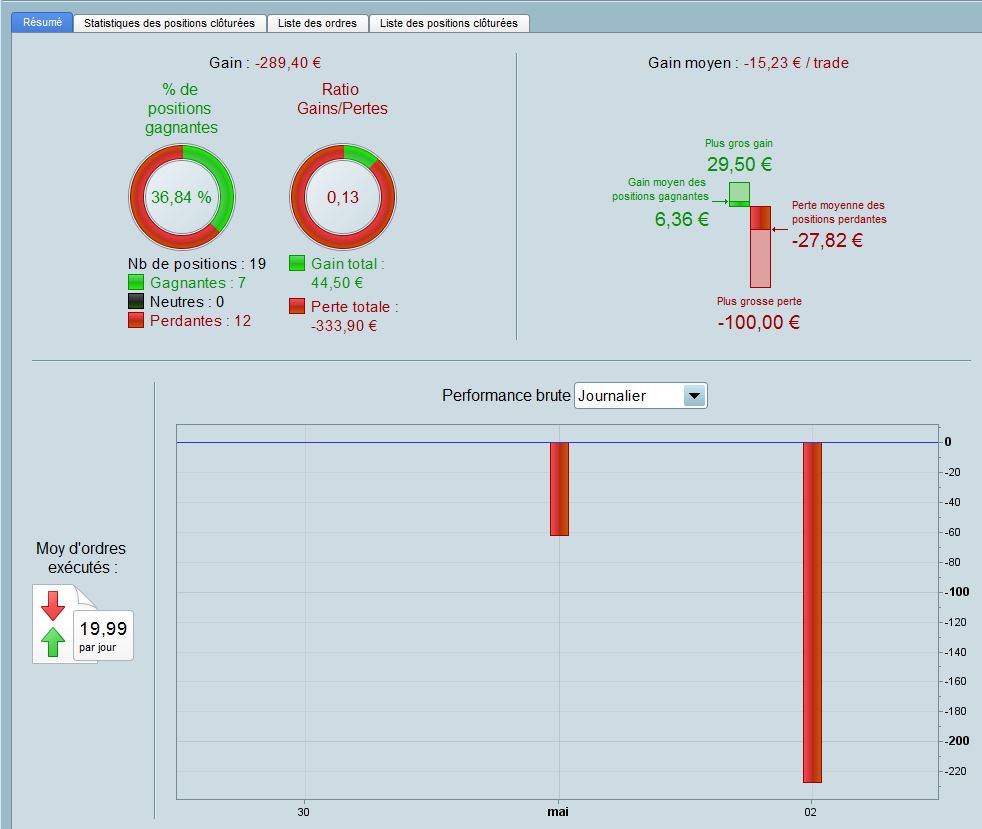Click the red down arrow orders icon
The image size is (982, 829).
click(53, 605)
